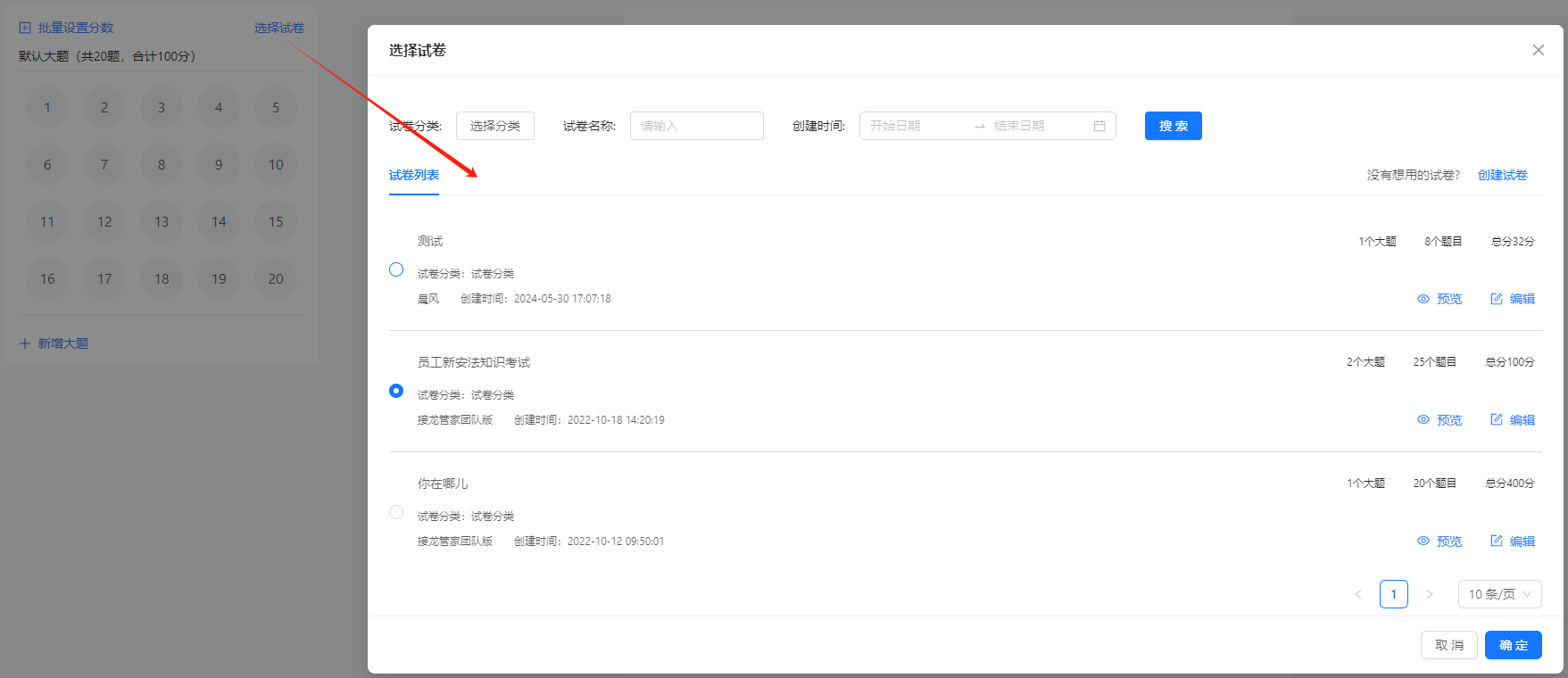1568x678 pixels.
Task: Select the 测试 exam radio button
Action: [396, 269]
